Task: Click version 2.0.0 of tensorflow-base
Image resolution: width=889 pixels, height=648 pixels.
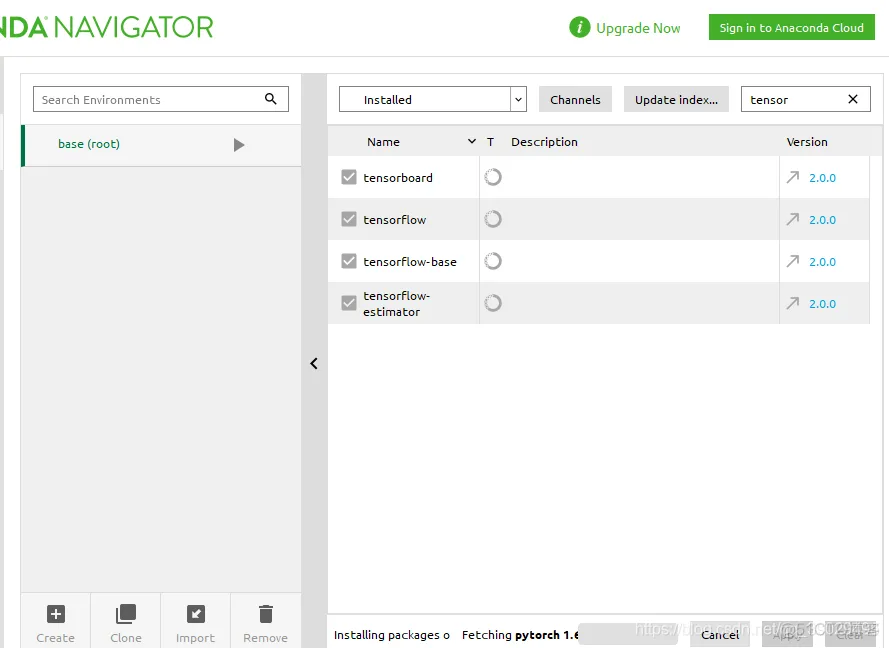Action: tap(822, 261)
